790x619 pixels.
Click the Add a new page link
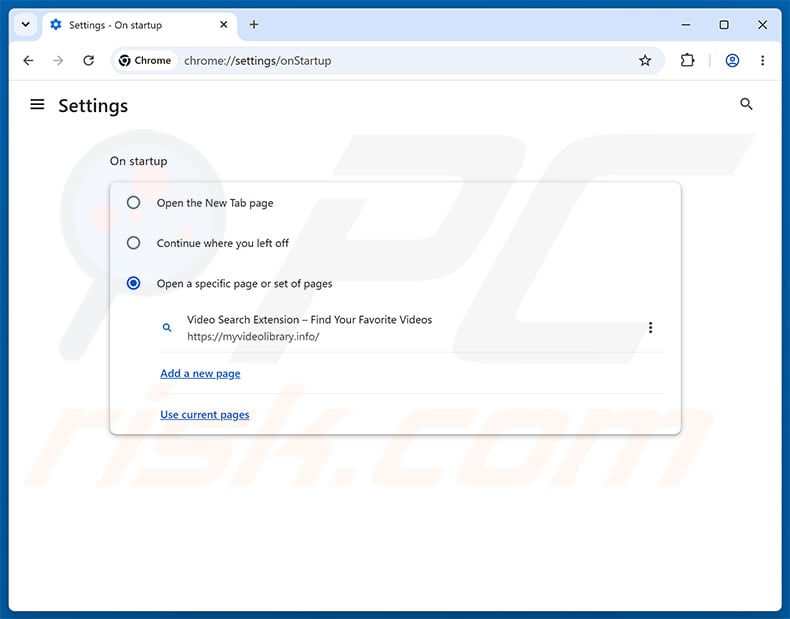(200, 374)
